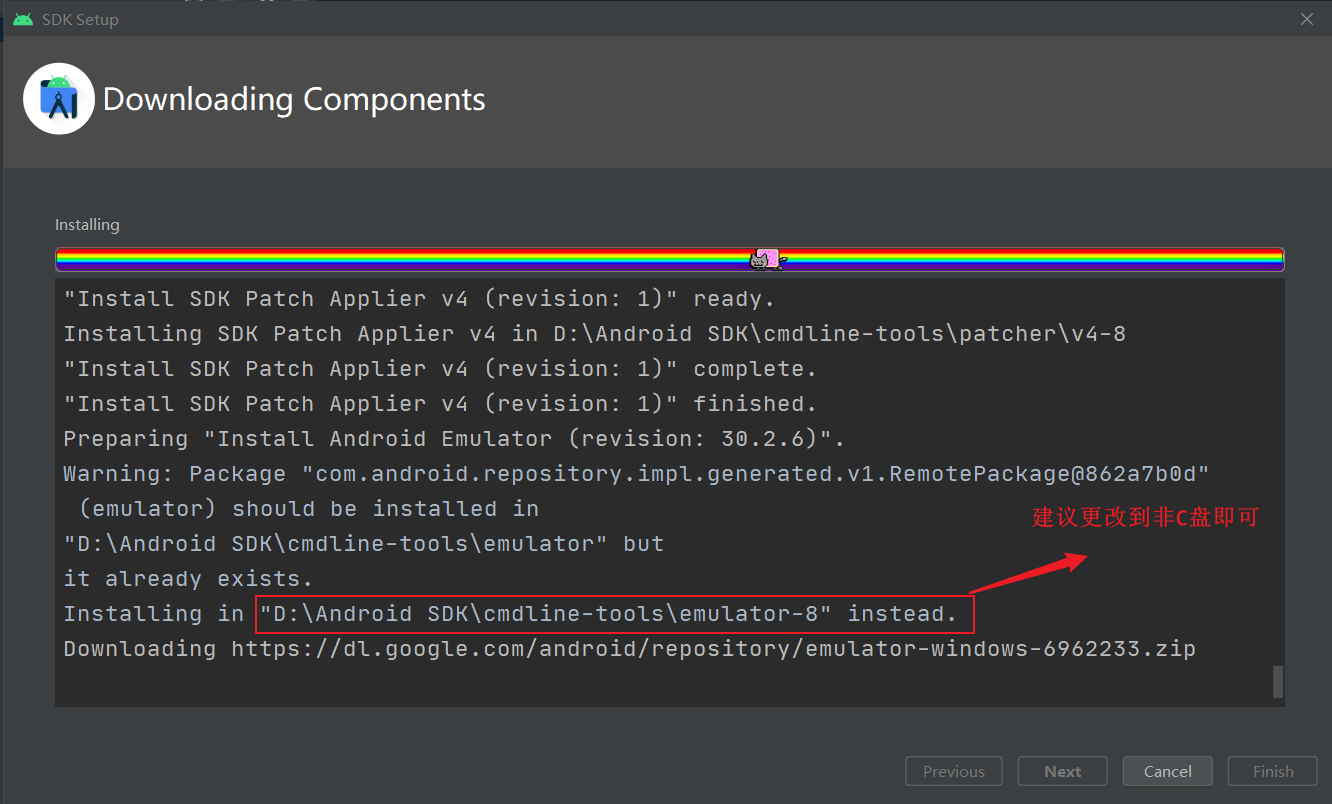
Task: Click '(emulator) should be installed in' line
Action: [x=309, y=509]
